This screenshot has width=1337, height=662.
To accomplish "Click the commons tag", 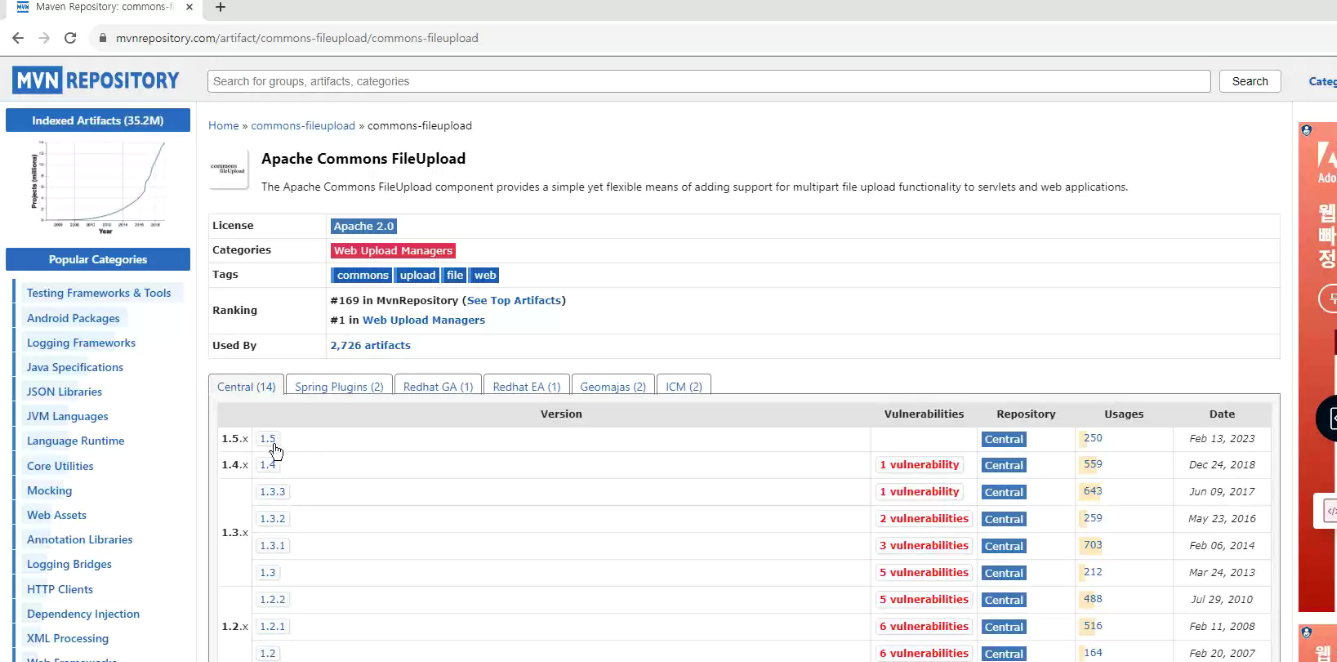I will point(362,275).
